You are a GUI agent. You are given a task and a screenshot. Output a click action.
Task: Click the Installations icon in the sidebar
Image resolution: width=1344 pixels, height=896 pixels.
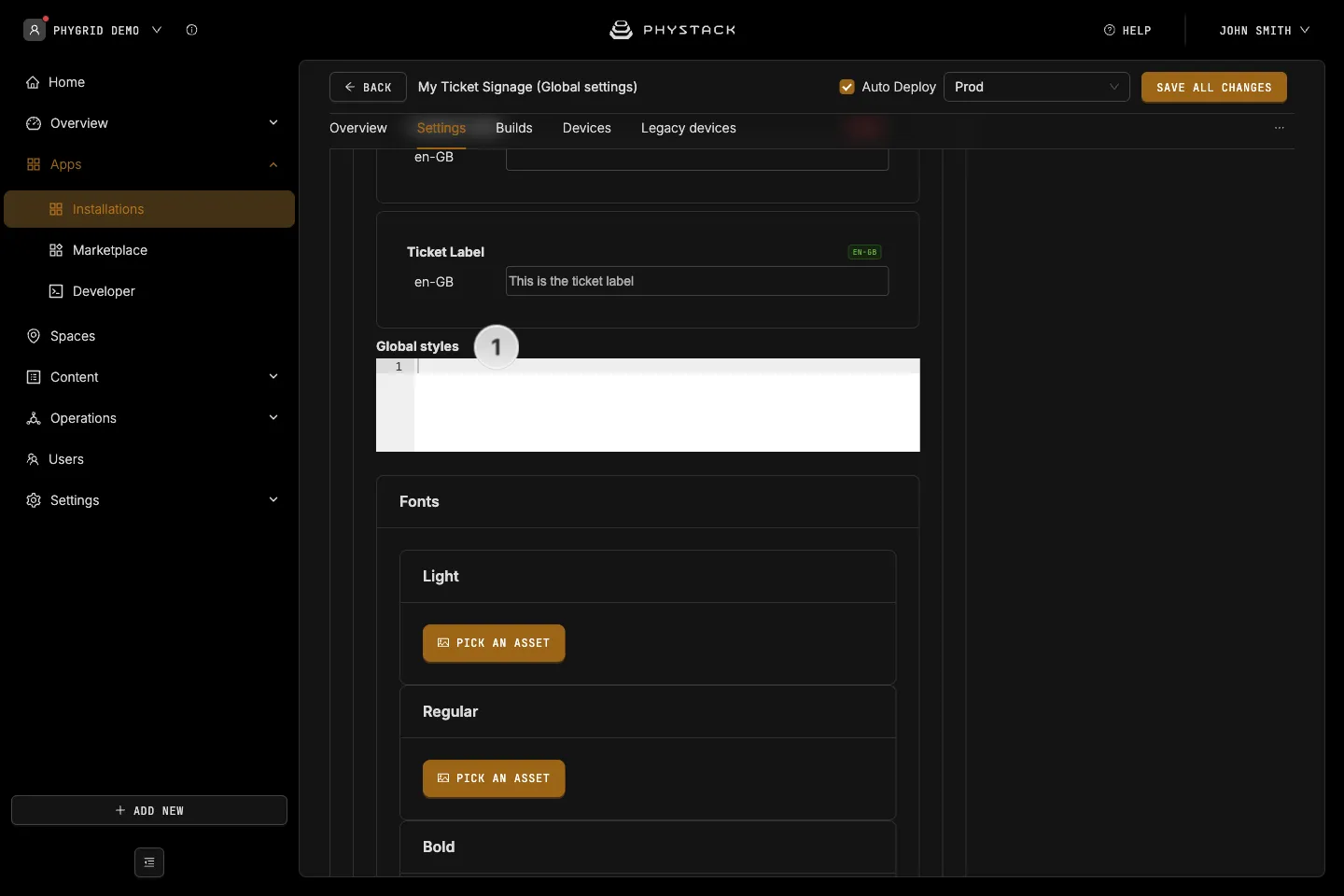56,209
